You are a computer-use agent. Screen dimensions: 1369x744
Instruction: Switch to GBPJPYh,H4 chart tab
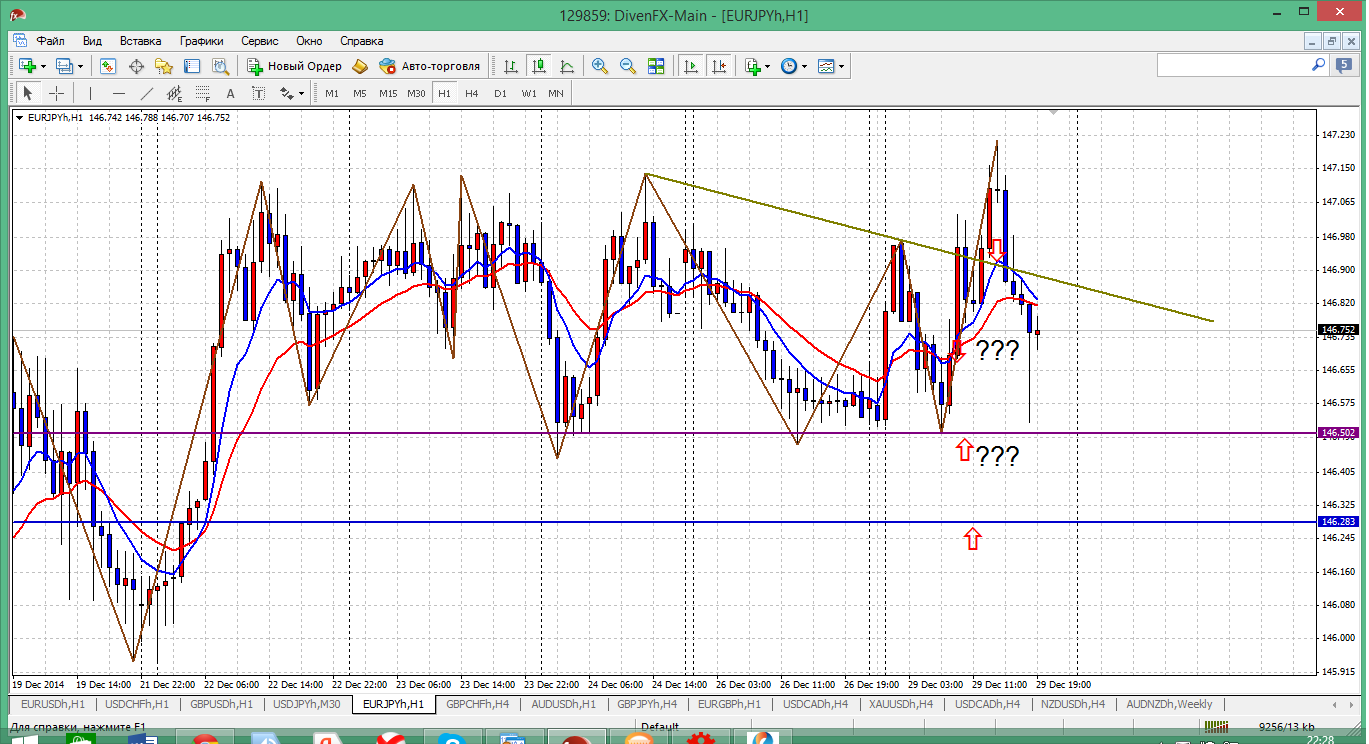tap(647, 704)
